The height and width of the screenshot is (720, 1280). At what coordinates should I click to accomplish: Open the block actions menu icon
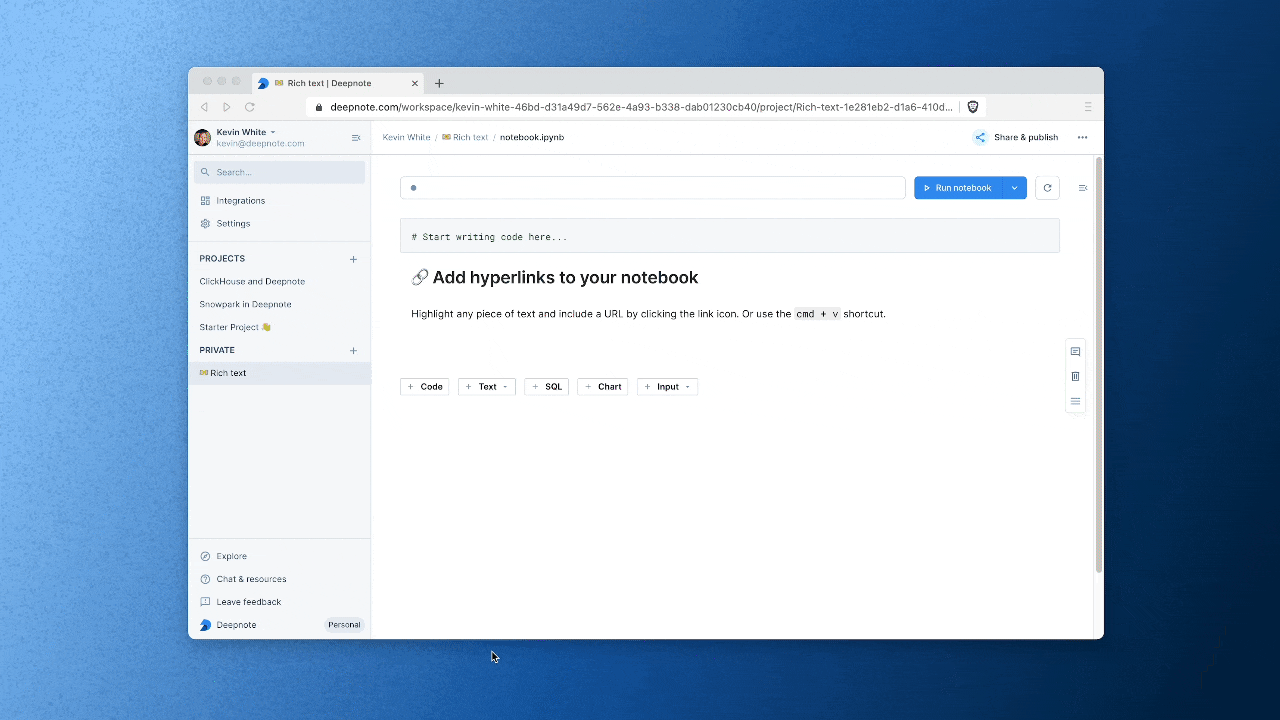(x=1075, y=401)
